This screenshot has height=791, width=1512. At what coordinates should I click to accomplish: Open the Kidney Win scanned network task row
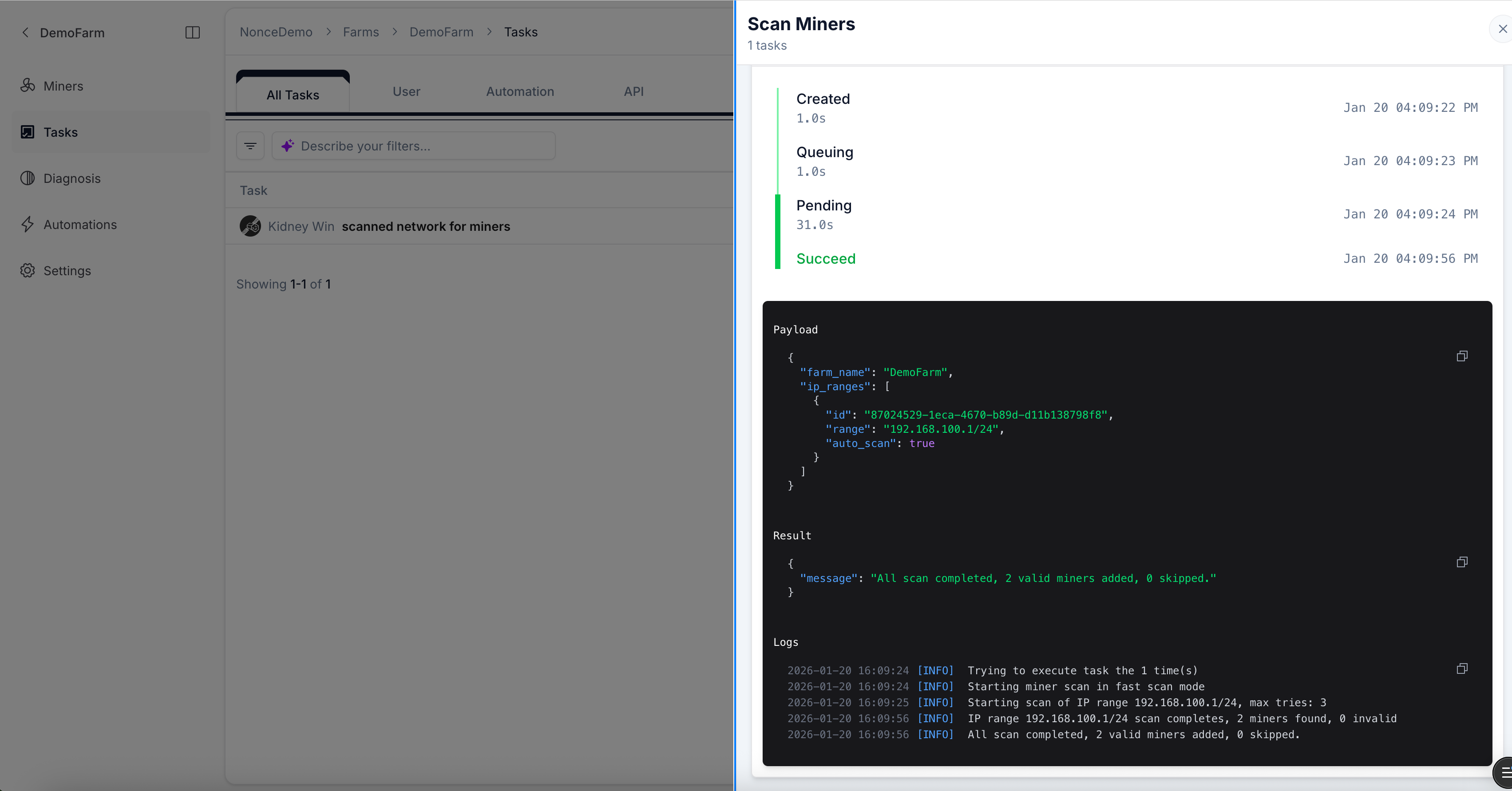coord(426,226)
